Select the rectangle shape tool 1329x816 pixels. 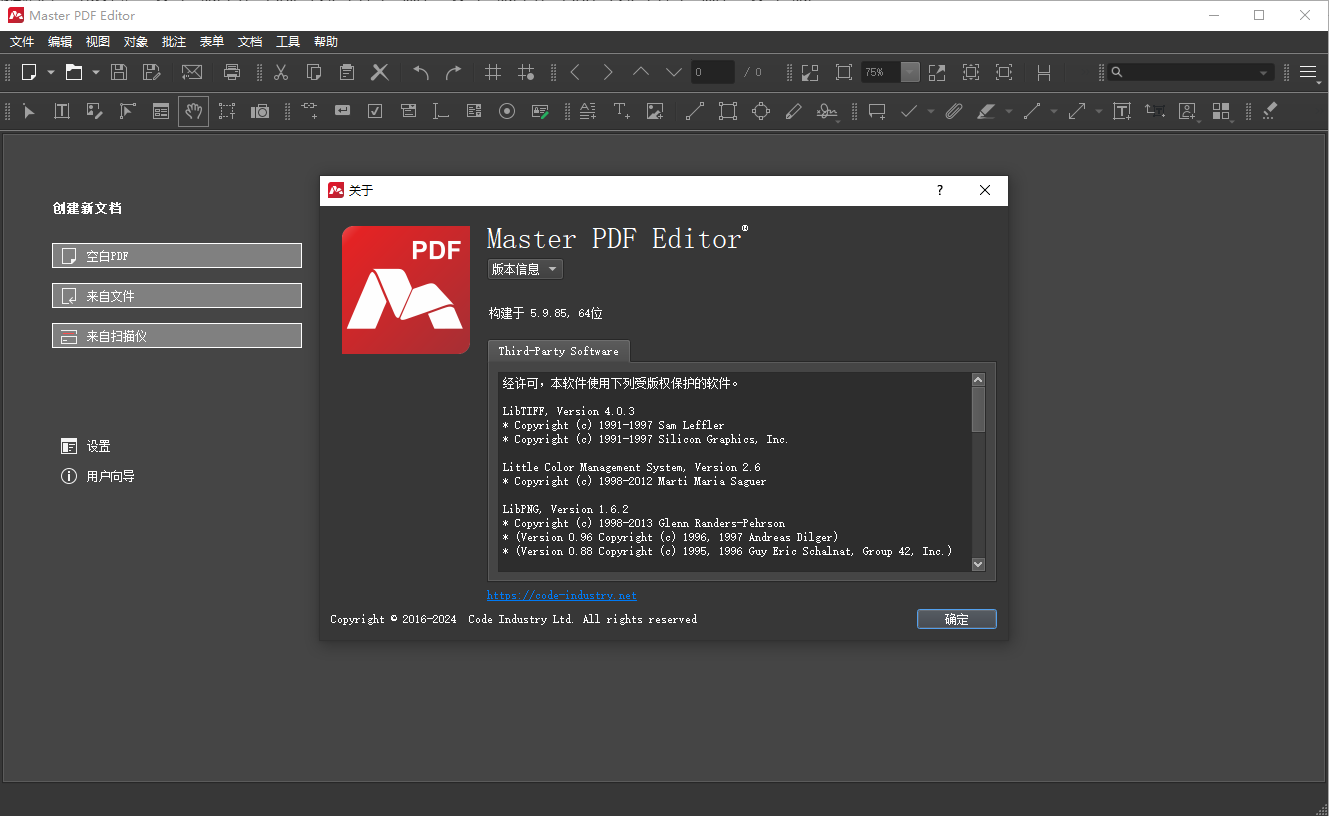tap(728, 111)
